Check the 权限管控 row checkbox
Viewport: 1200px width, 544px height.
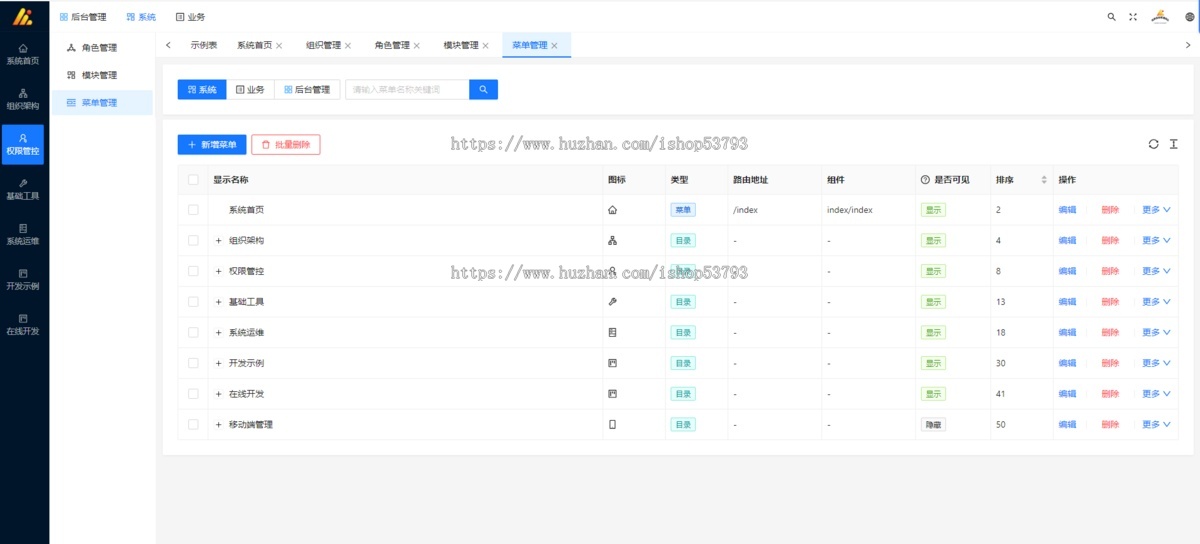(x=193, y=271)
